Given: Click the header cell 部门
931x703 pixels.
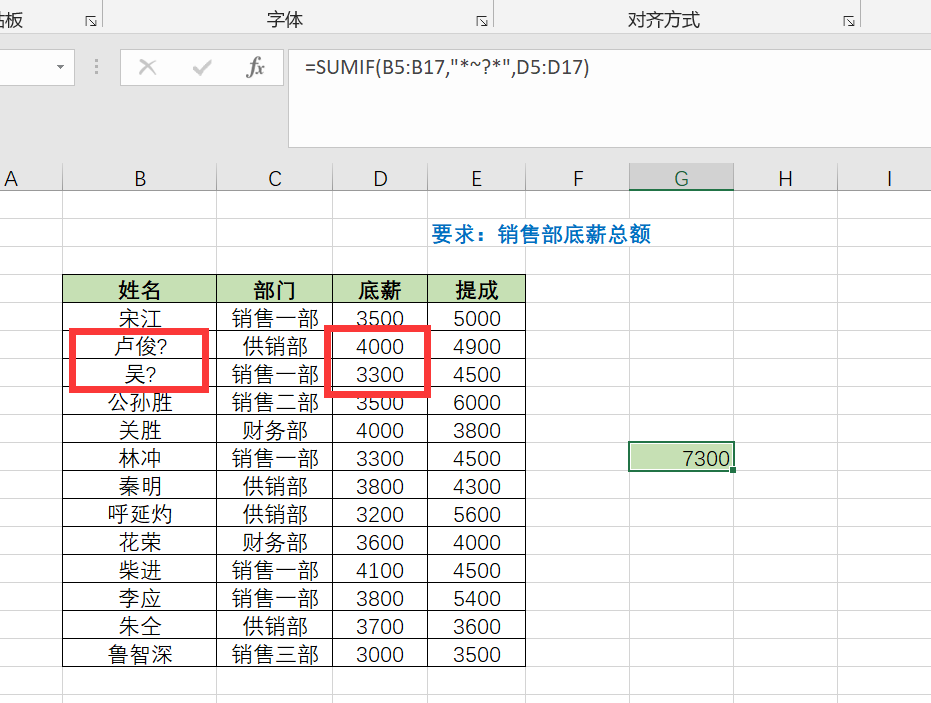Looking at the screenshot, I should click(274, 289).
